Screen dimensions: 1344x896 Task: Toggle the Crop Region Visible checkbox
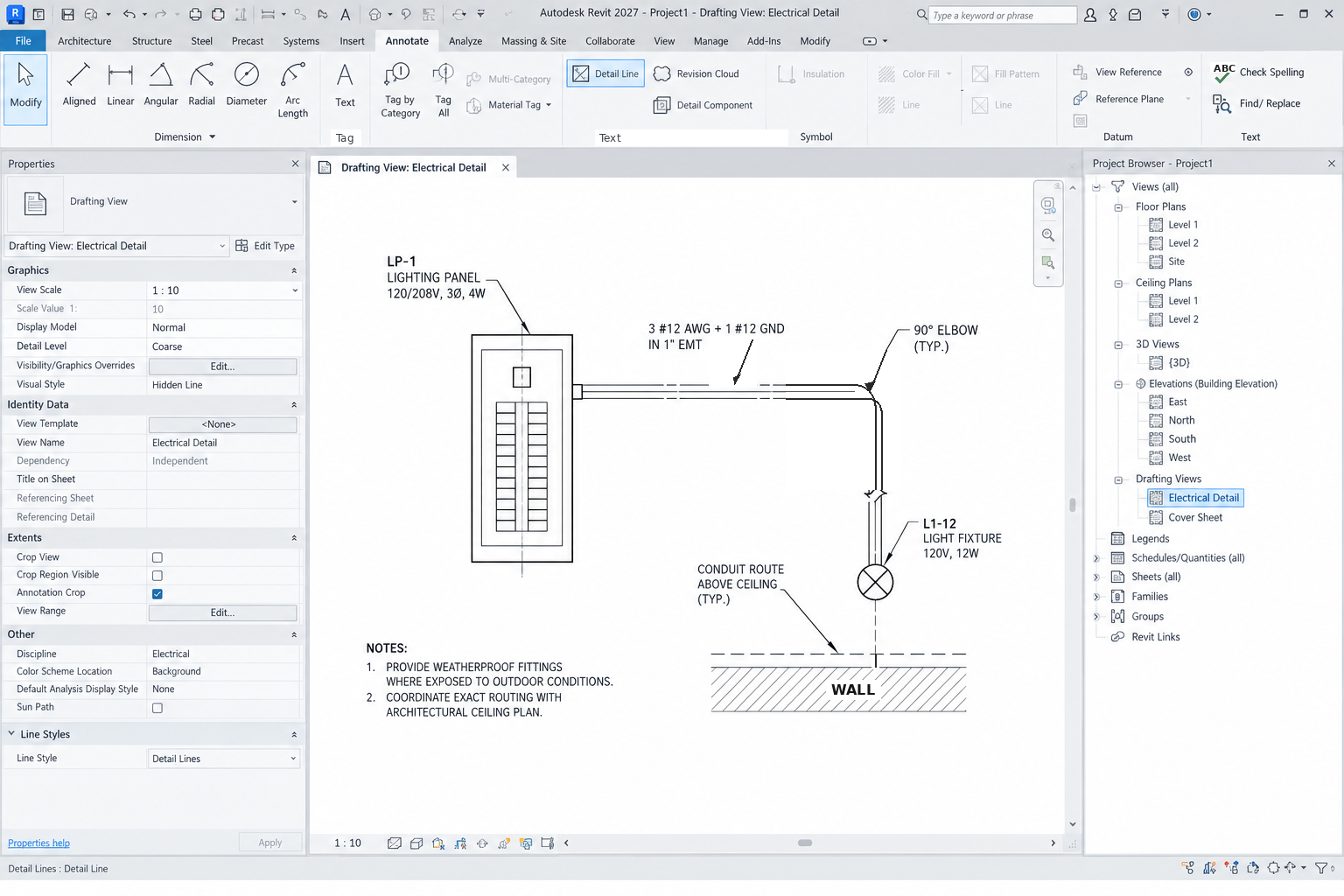[x=157, y=576]
